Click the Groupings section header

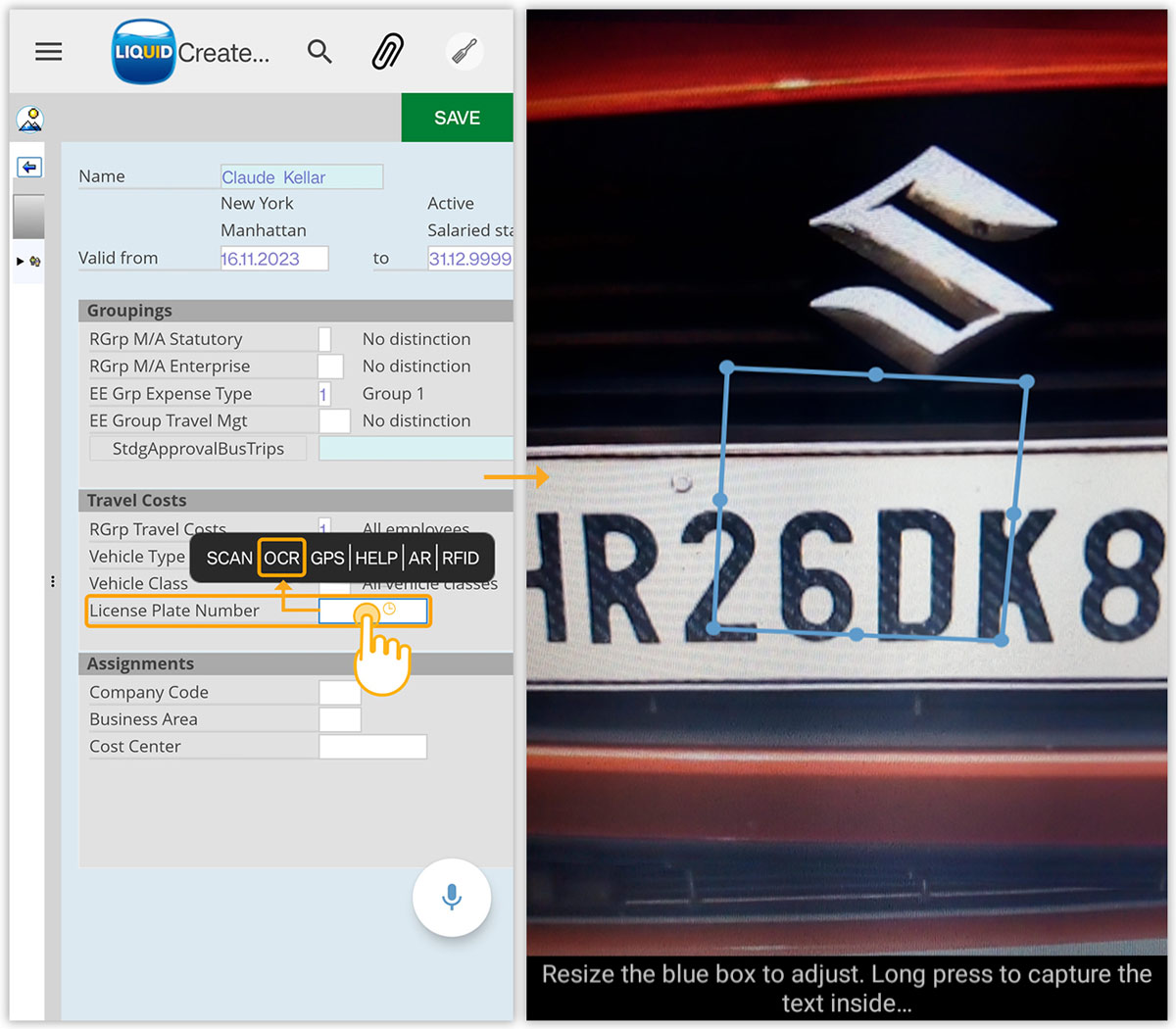pyautogui.click(x=295, y=311)
